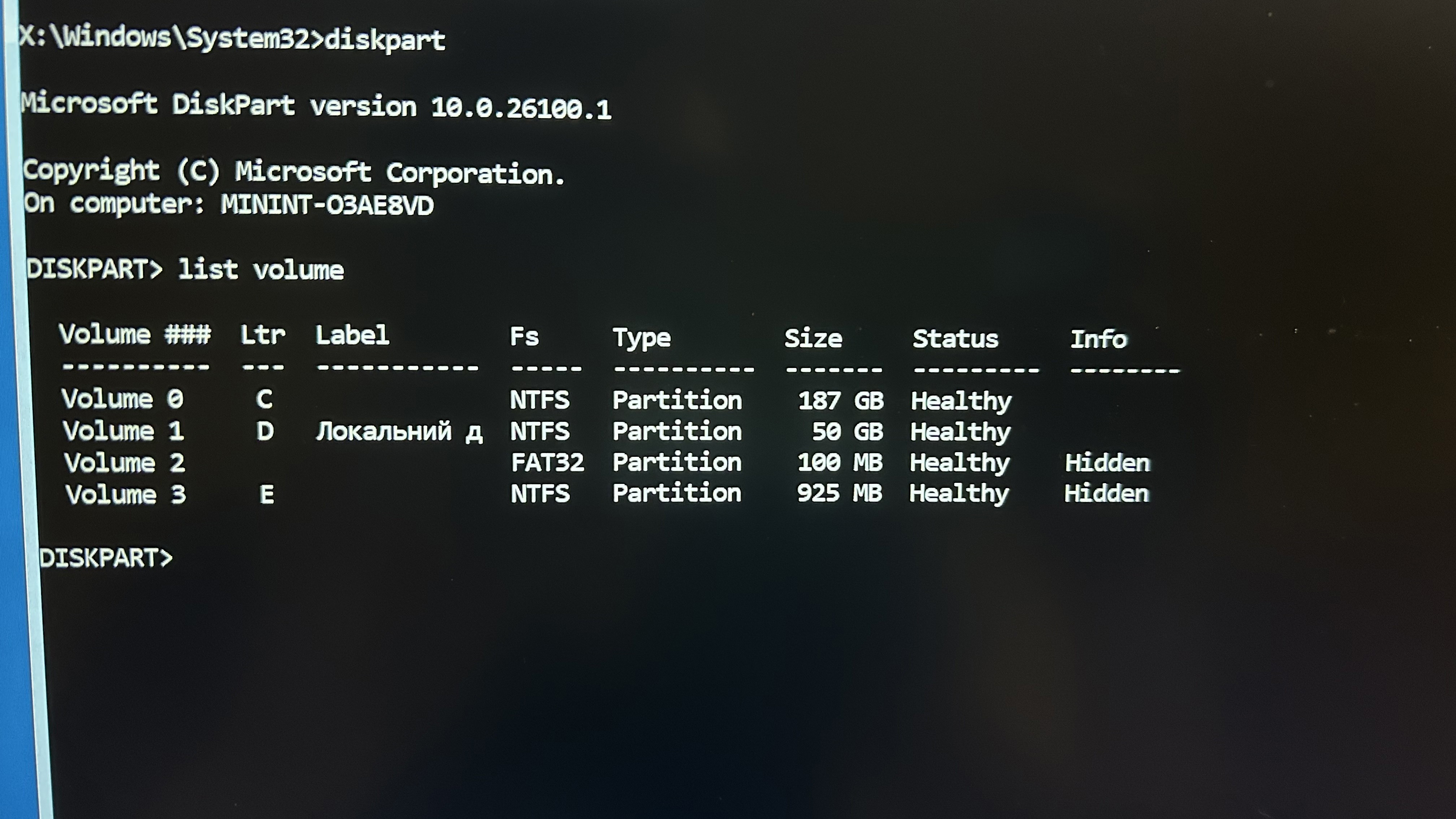Image resolution: width=1456 pixels, height=819 pixels.
Task: Click the Fs column header
Action: pyautogui.click(x=524, y=337)
